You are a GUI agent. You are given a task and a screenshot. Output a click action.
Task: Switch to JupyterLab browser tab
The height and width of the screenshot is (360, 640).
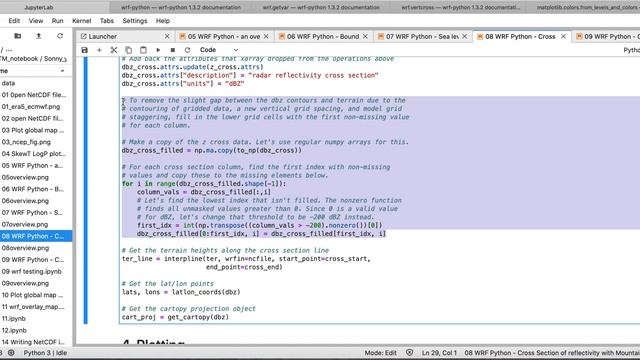pos(39,7)
